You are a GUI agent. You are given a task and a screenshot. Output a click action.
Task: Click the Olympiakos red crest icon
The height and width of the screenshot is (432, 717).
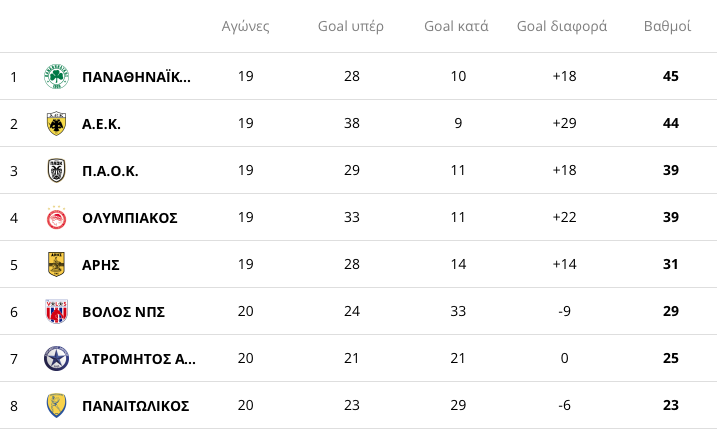(56, 218)
